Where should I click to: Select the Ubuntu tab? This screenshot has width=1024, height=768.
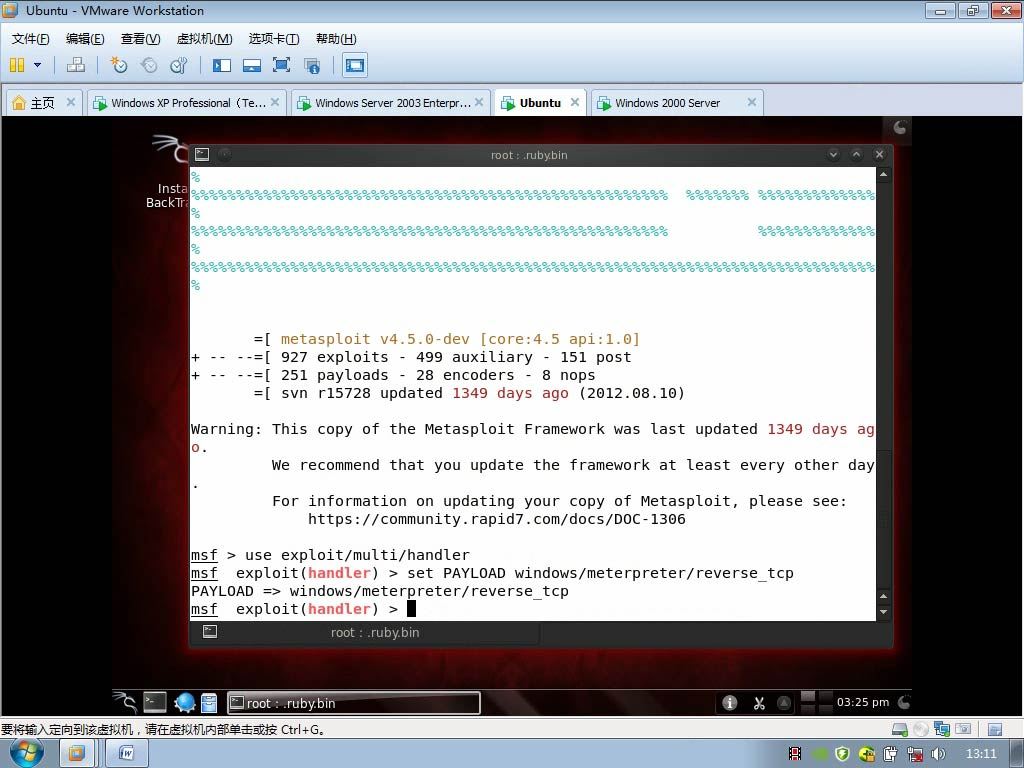(x=540, y=103)
